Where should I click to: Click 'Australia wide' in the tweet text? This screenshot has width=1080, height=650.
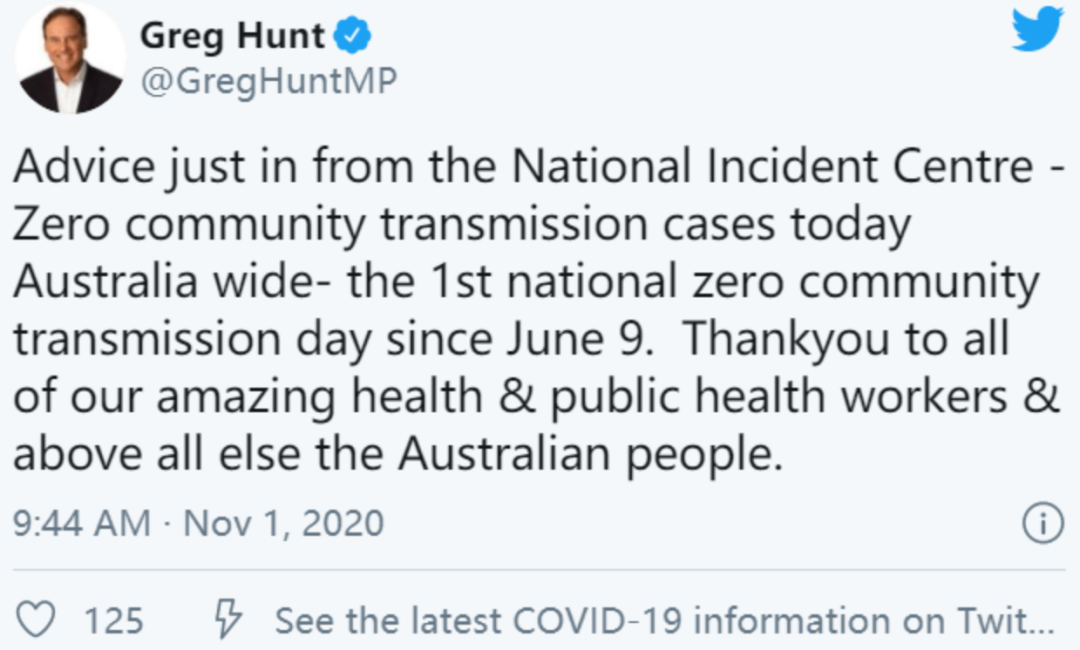tap(164, 281)
